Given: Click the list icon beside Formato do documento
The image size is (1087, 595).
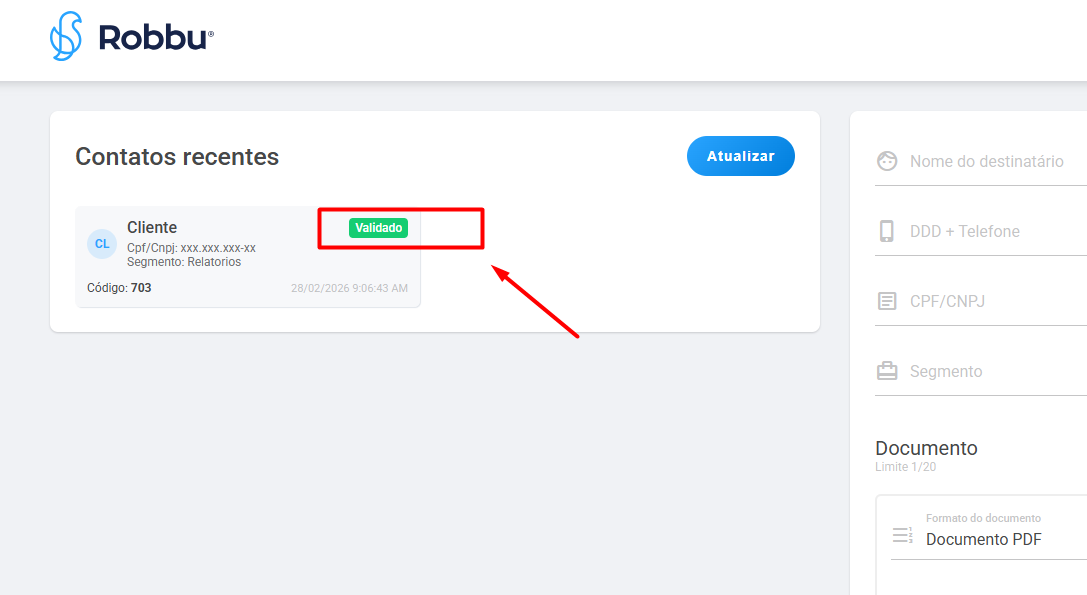Looking at the screenshot, I should click(x=902, y=535).
